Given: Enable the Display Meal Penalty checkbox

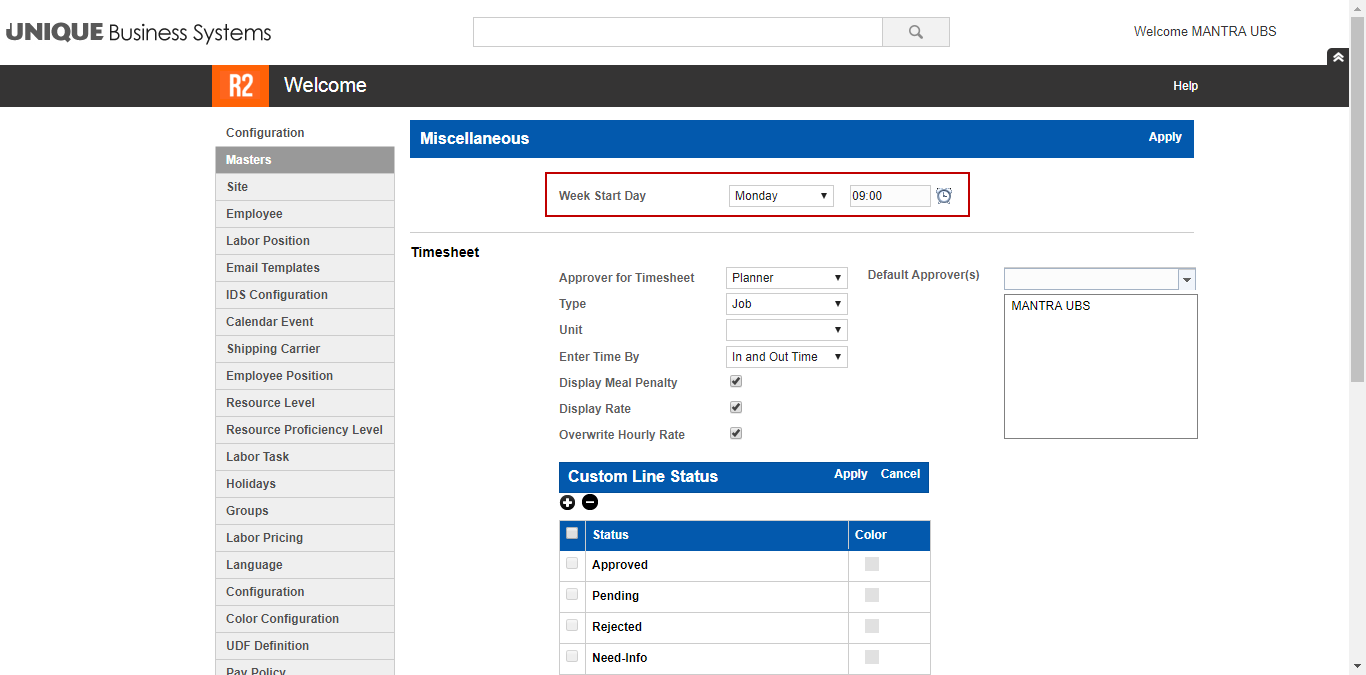Looking at the screenshot, I should 735,381.
